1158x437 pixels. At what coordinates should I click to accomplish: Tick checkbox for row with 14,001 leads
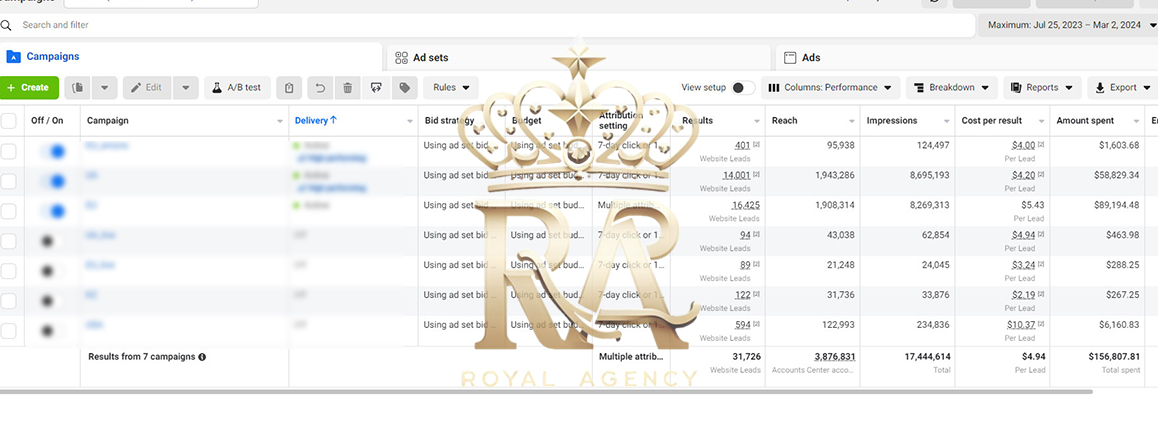(x=8, y=181)
